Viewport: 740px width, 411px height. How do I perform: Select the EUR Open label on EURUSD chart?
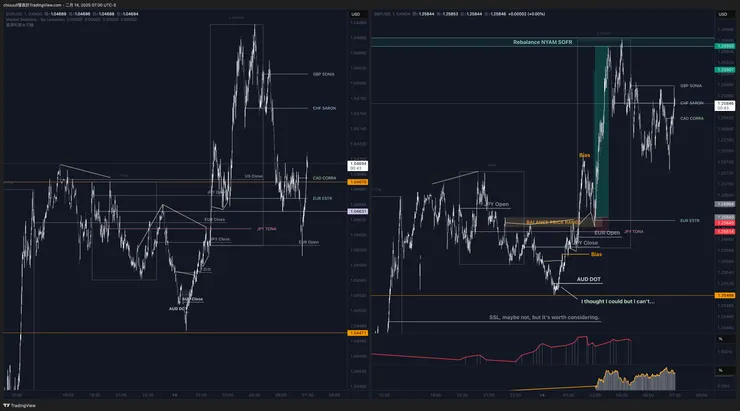(x=309, y=242)
